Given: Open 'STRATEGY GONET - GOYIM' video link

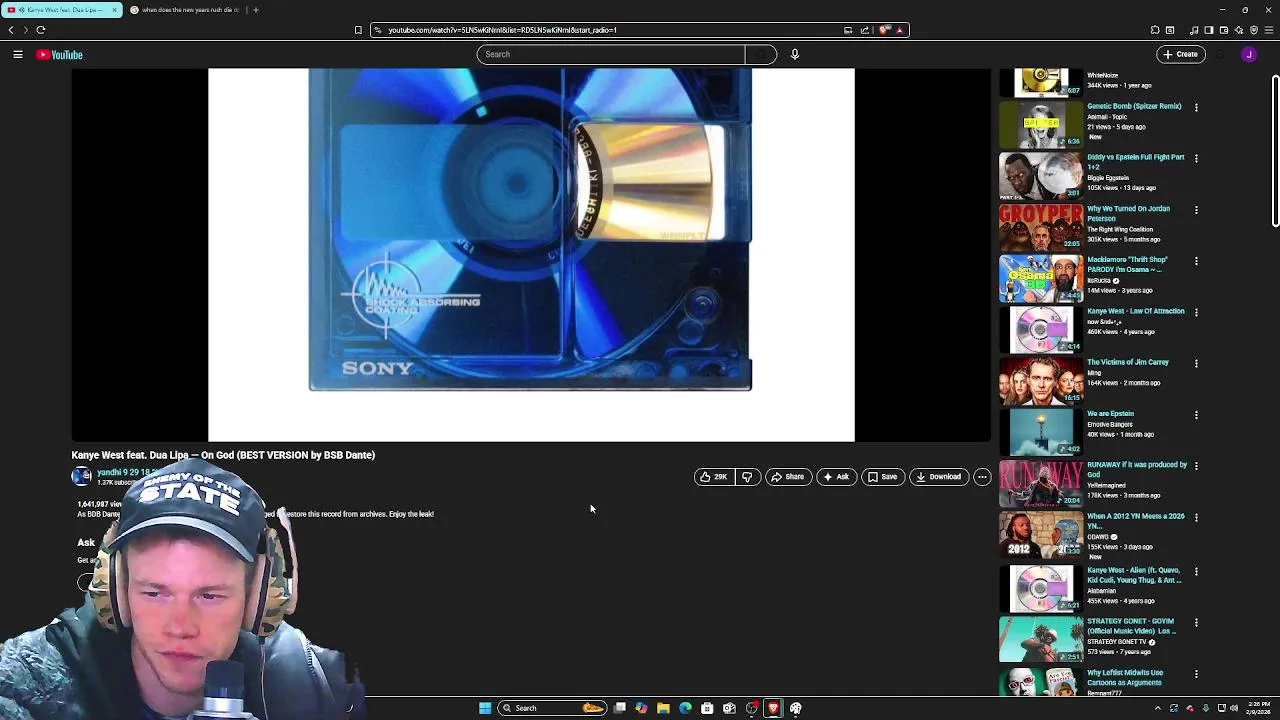Looking at the screenshot, I should (1131, 626).
